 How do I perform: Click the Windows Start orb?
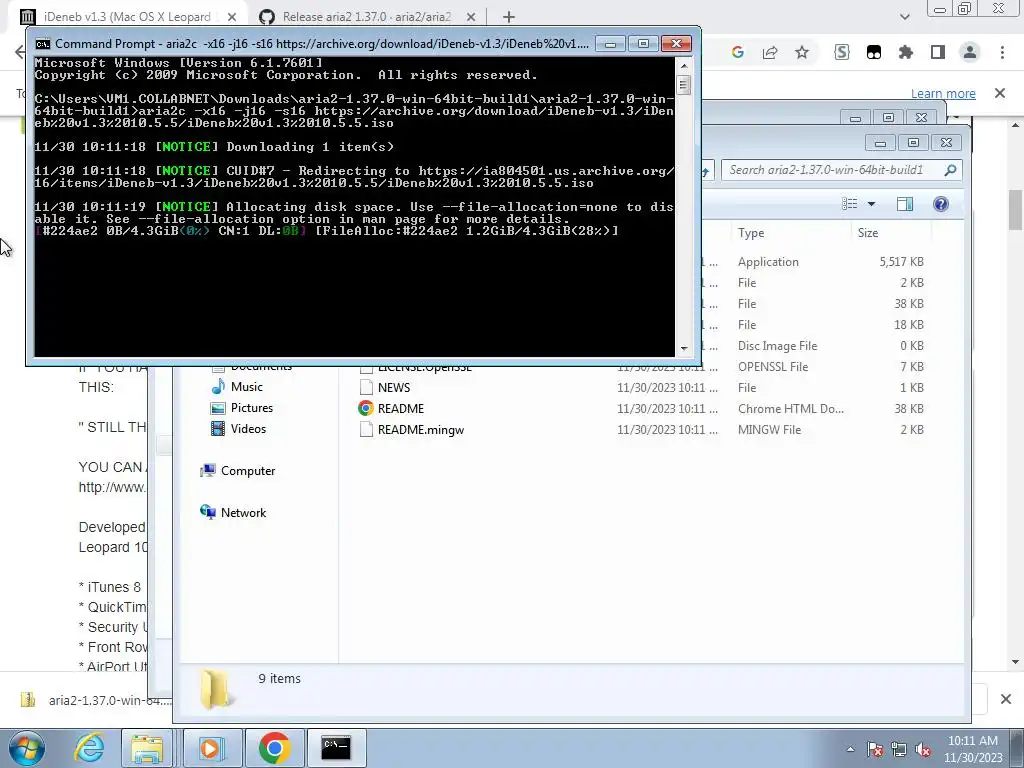coord(26,748)
